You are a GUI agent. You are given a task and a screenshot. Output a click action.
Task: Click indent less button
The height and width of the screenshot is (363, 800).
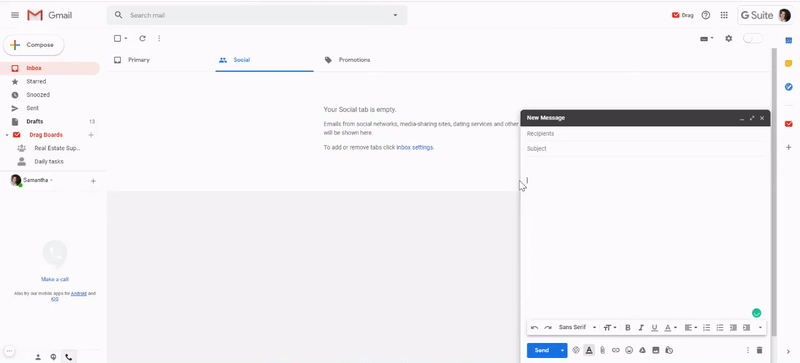(733, 328)
